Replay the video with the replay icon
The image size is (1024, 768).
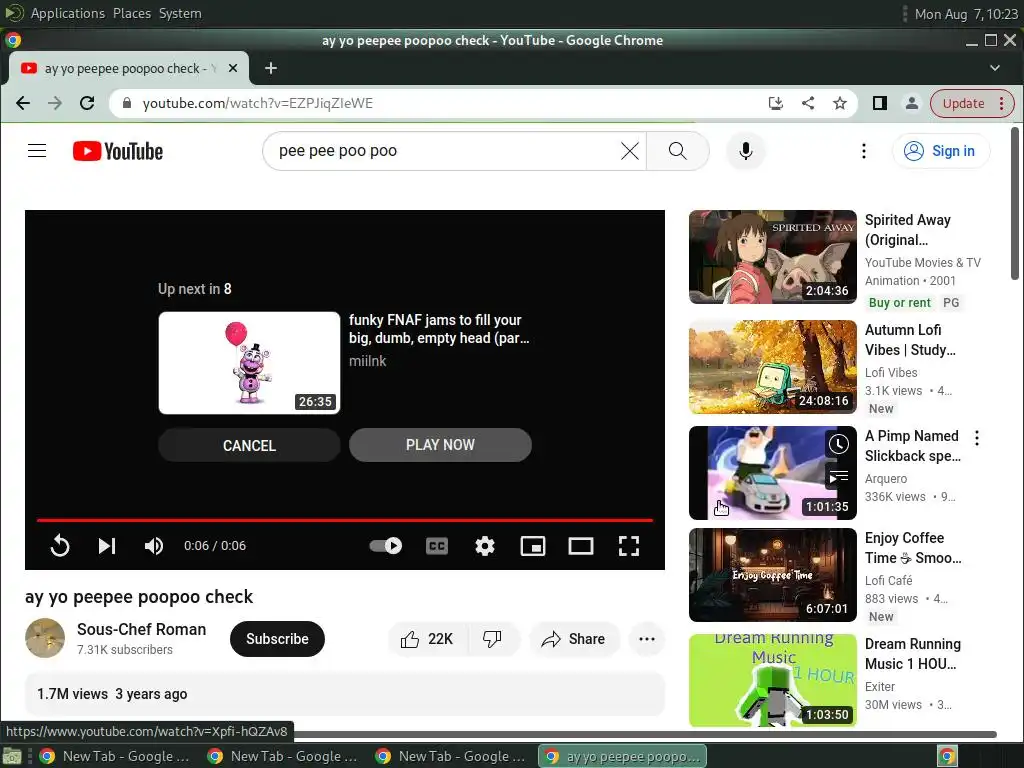point(59,546)
